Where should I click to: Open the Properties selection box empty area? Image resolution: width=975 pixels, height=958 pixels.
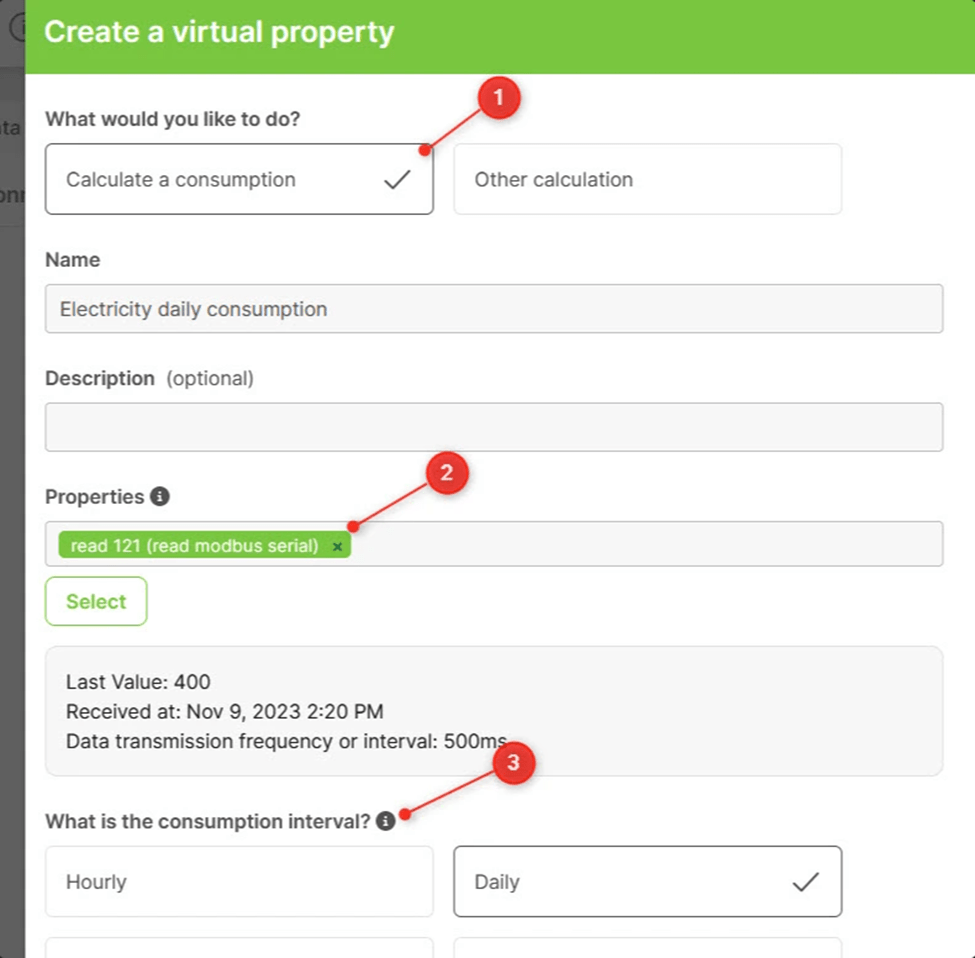(x=647, y=544)
